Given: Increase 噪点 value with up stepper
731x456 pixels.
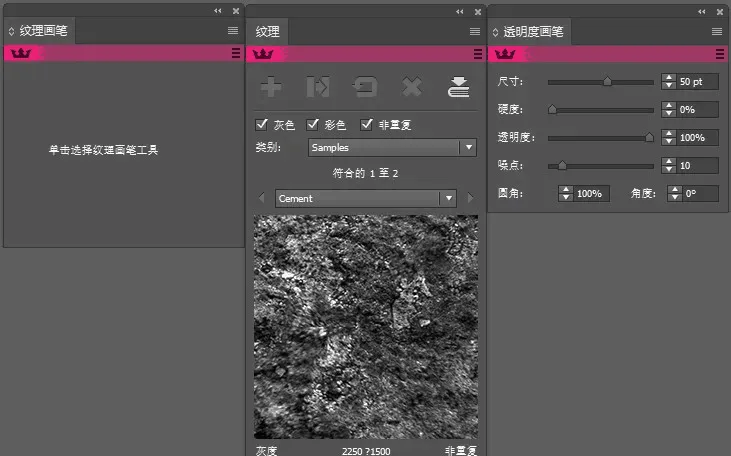Looking at the screenshot, I should (669, 161).
